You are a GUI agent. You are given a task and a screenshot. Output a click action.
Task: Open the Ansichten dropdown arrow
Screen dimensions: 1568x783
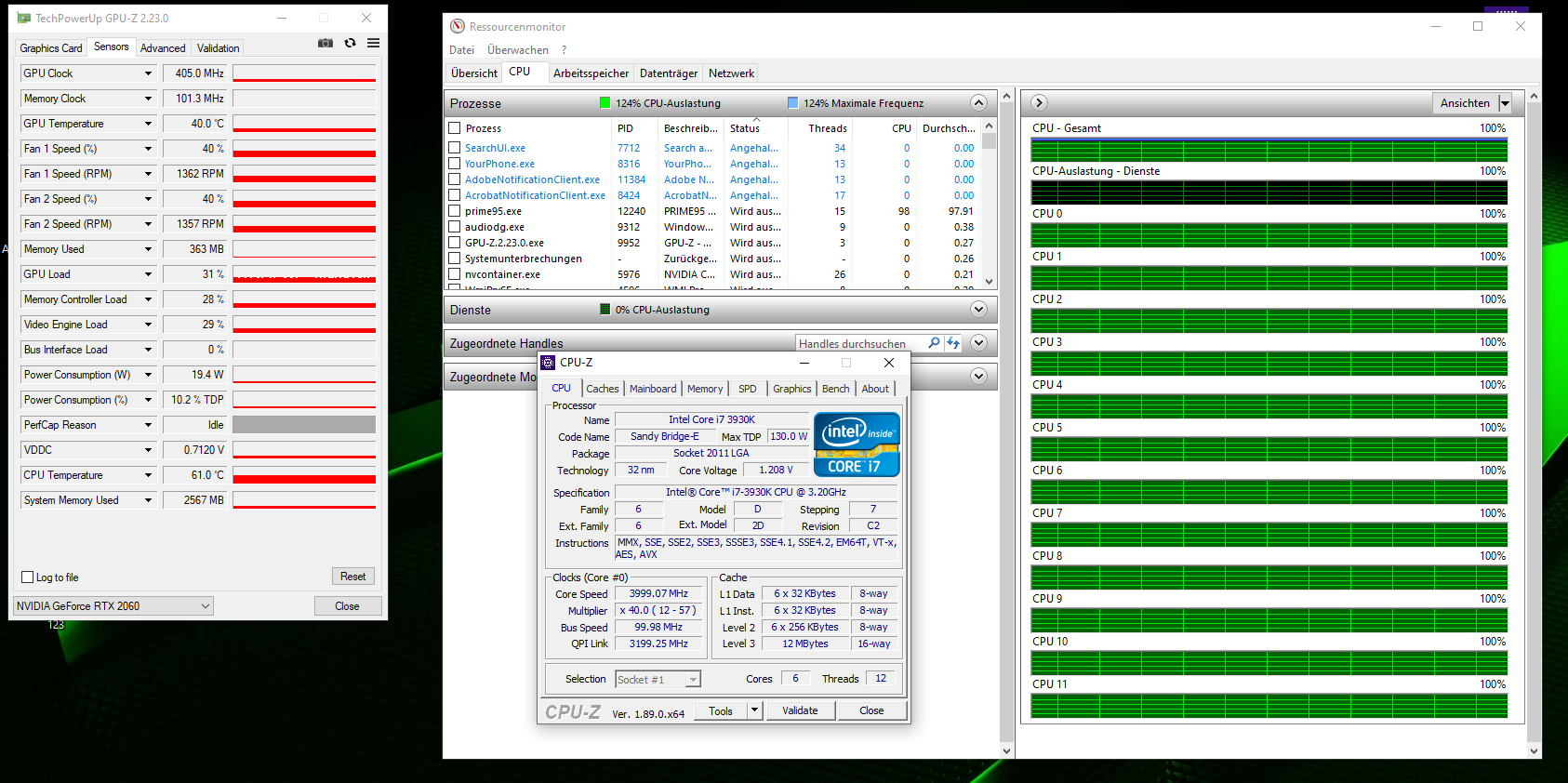click(1505, 103)
